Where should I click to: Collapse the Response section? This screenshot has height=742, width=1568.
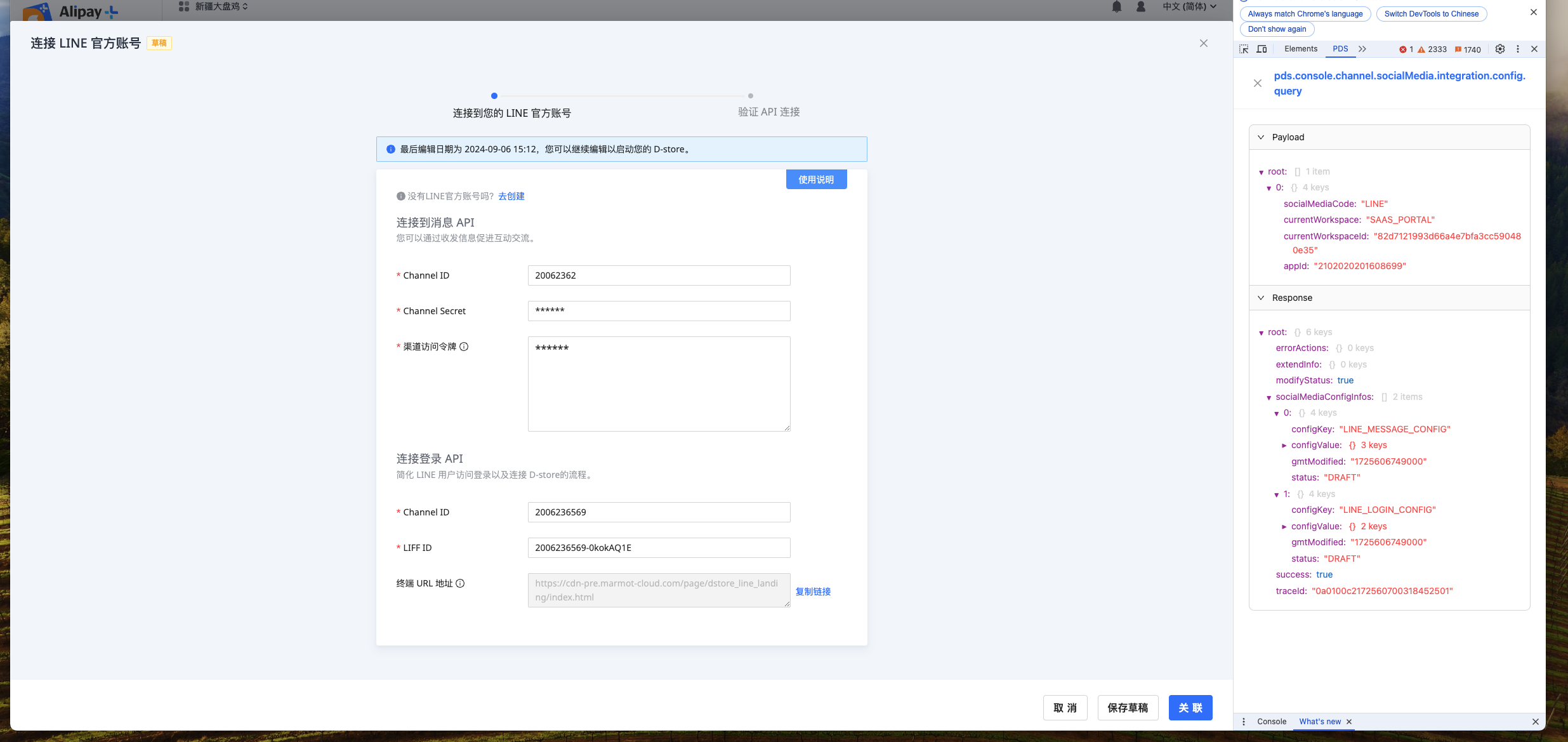[x=1260, y=297]
